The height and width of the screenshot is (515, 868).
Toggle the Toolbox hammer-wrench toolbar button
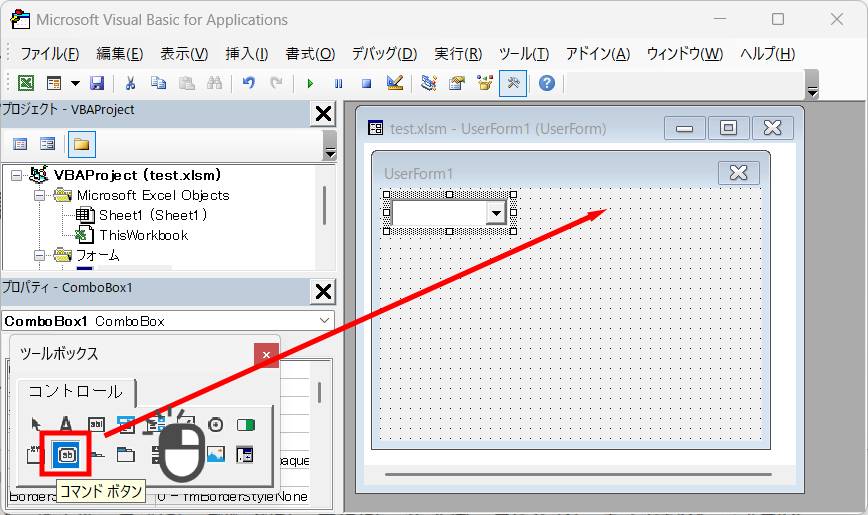coord(513,84)
